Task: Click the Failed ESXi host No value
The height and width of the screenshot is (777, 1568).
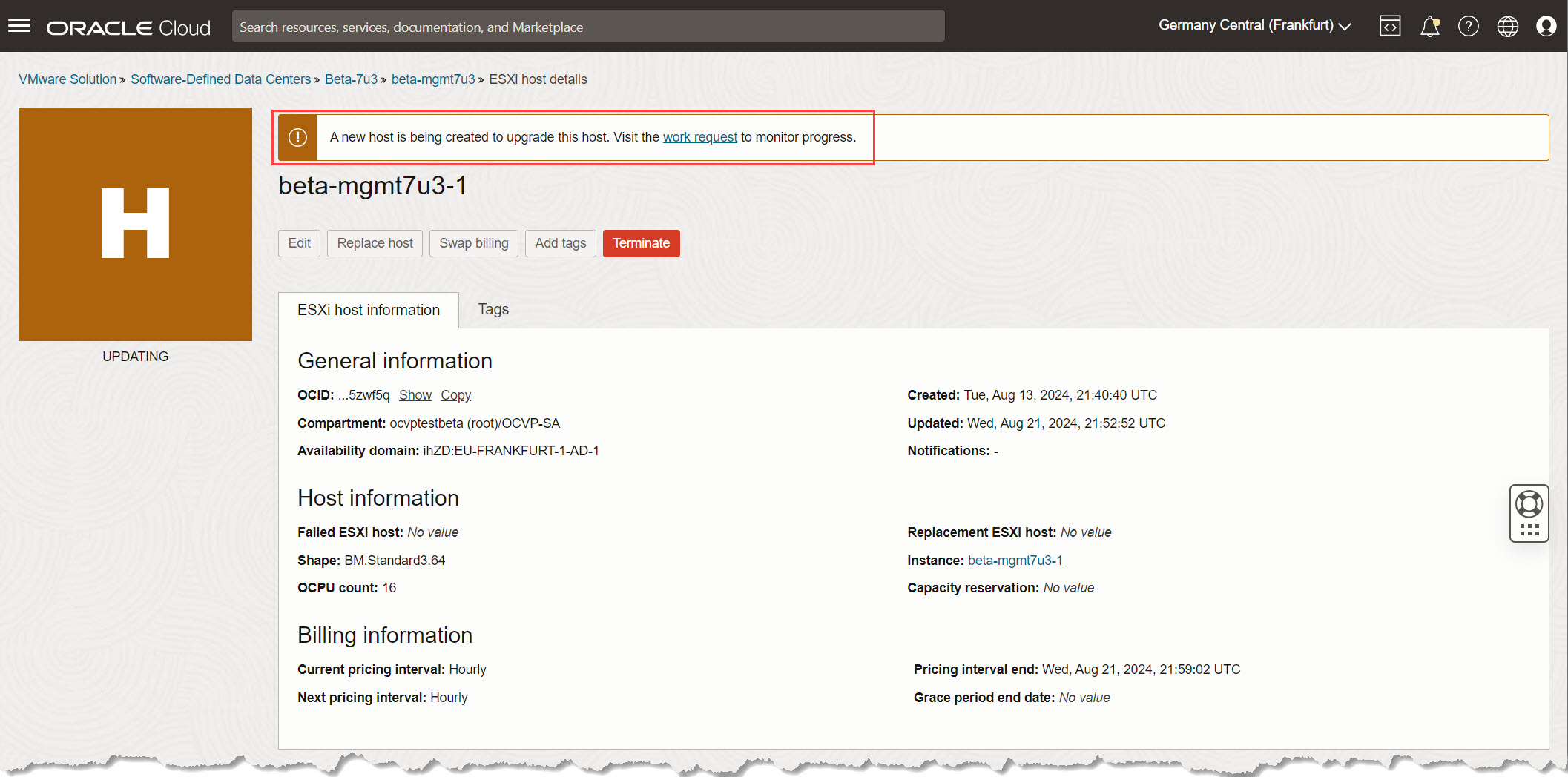Action: [433, 532]
